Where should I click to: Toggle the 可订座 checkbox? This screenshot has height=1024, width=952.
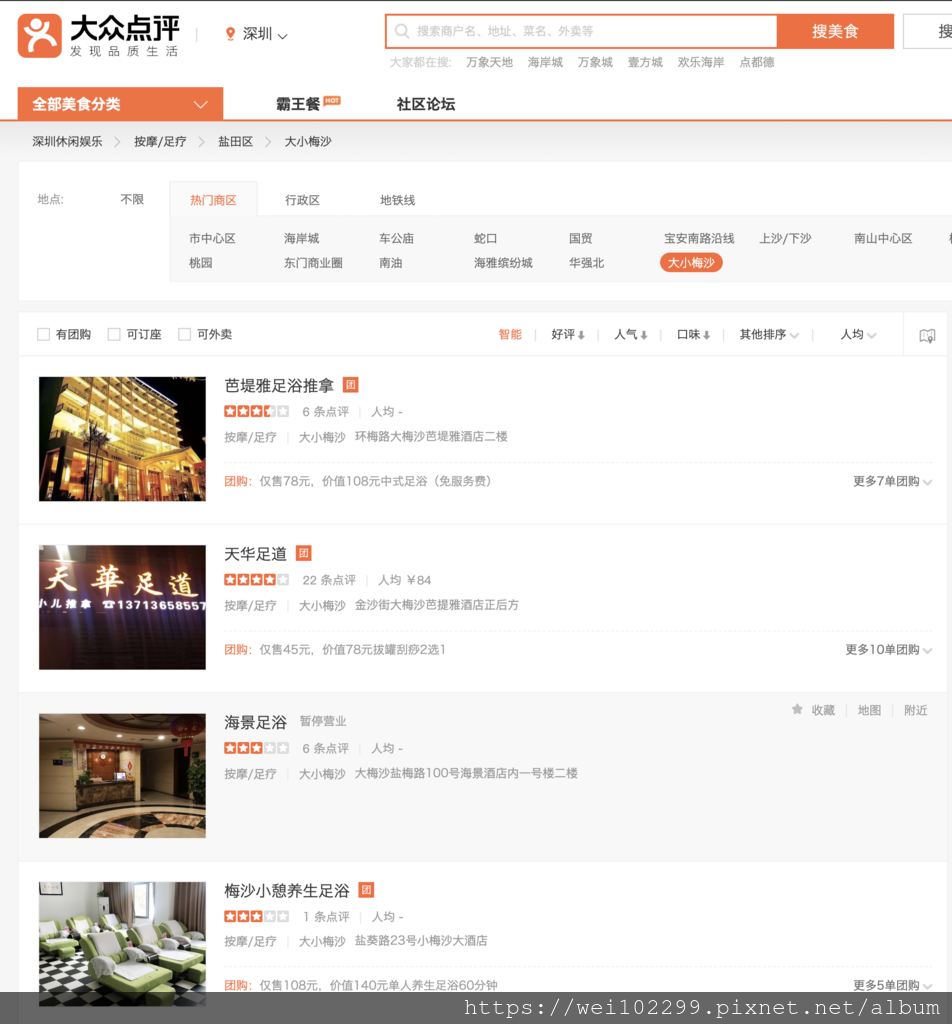click(x=114, y=334)
